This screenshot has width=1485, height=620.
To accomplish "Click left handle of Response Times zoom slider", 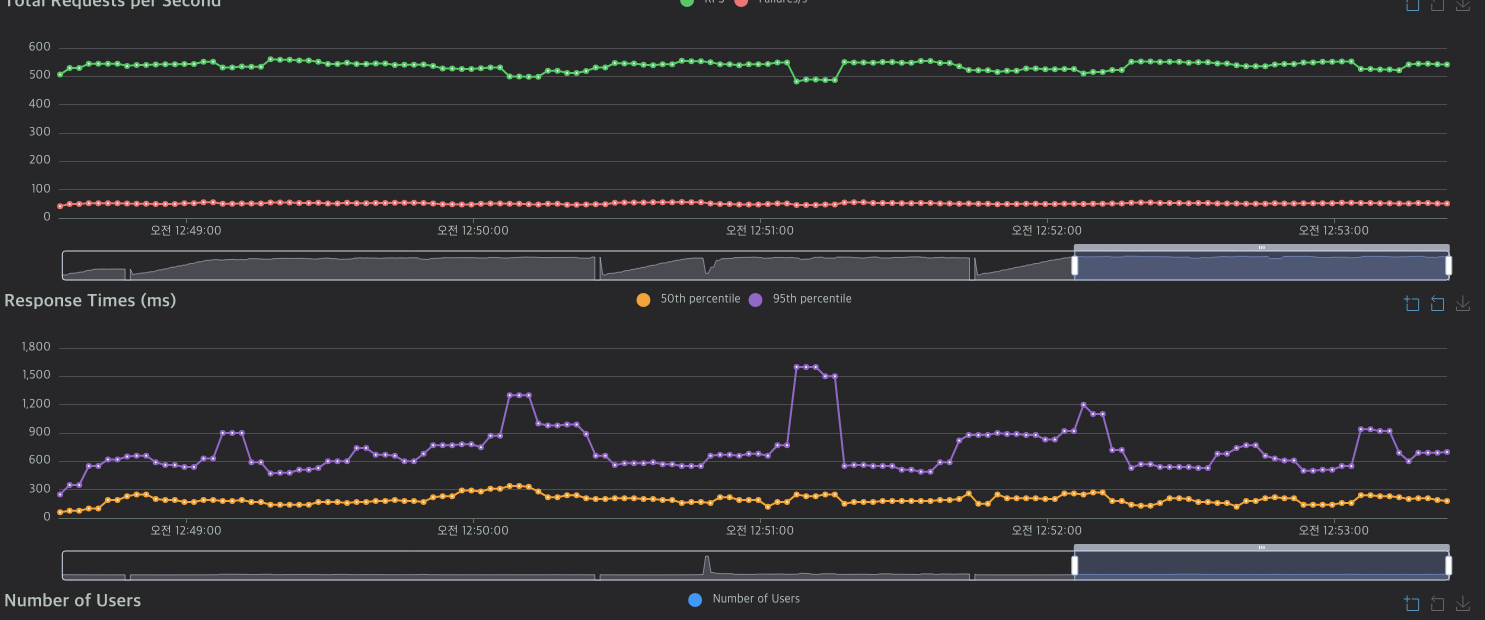I will tap(1075, 565).
